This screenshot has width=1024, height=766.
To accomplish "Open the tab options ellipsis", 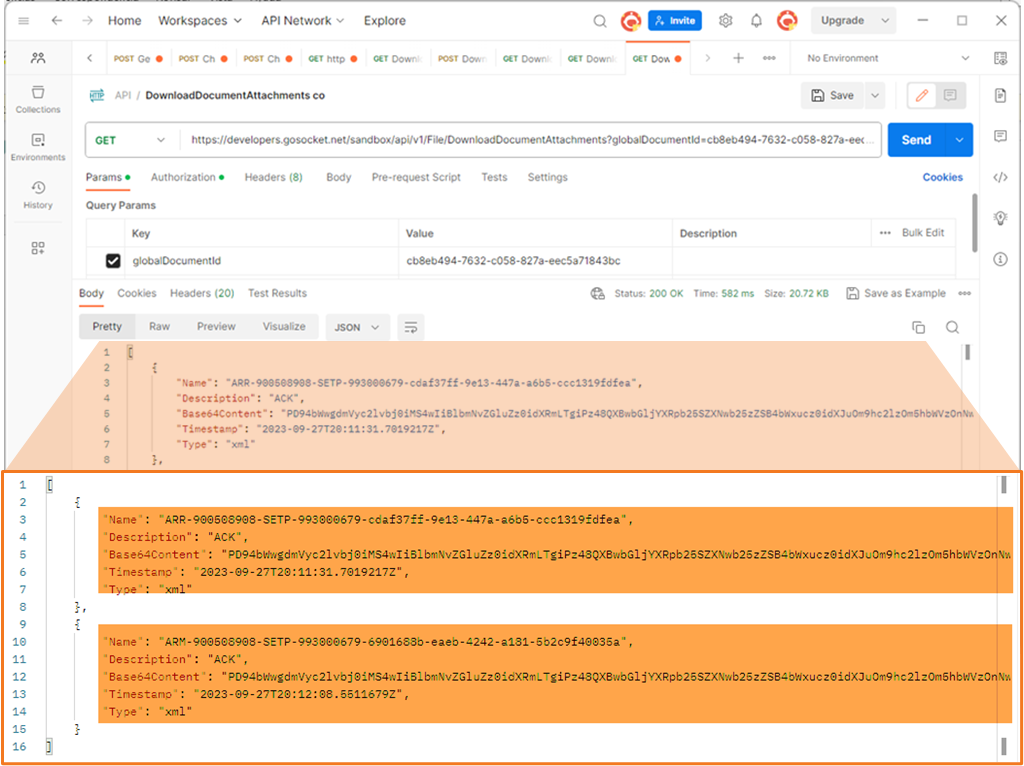I will tap(769, 58).
